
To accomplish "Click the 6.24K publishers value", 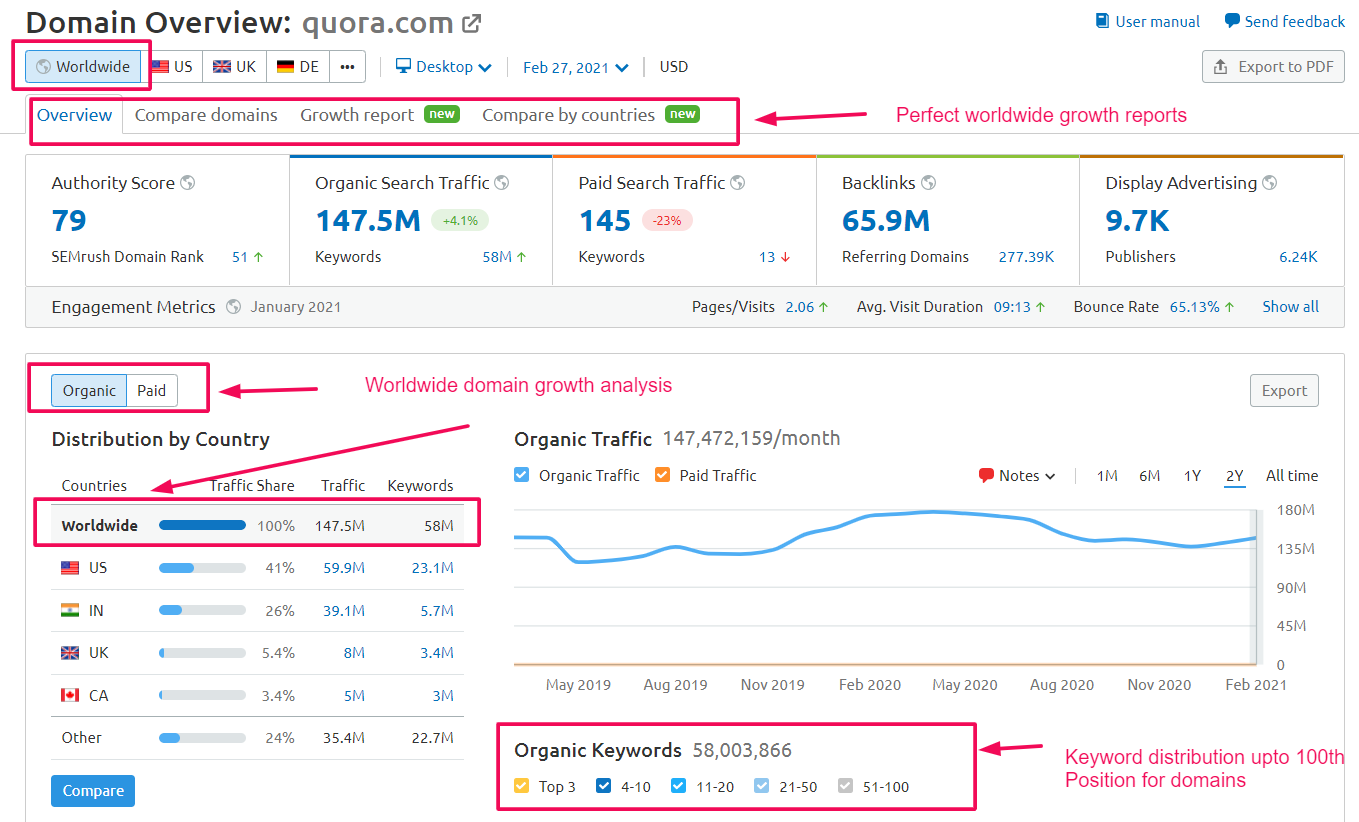I will point(1298,257).
